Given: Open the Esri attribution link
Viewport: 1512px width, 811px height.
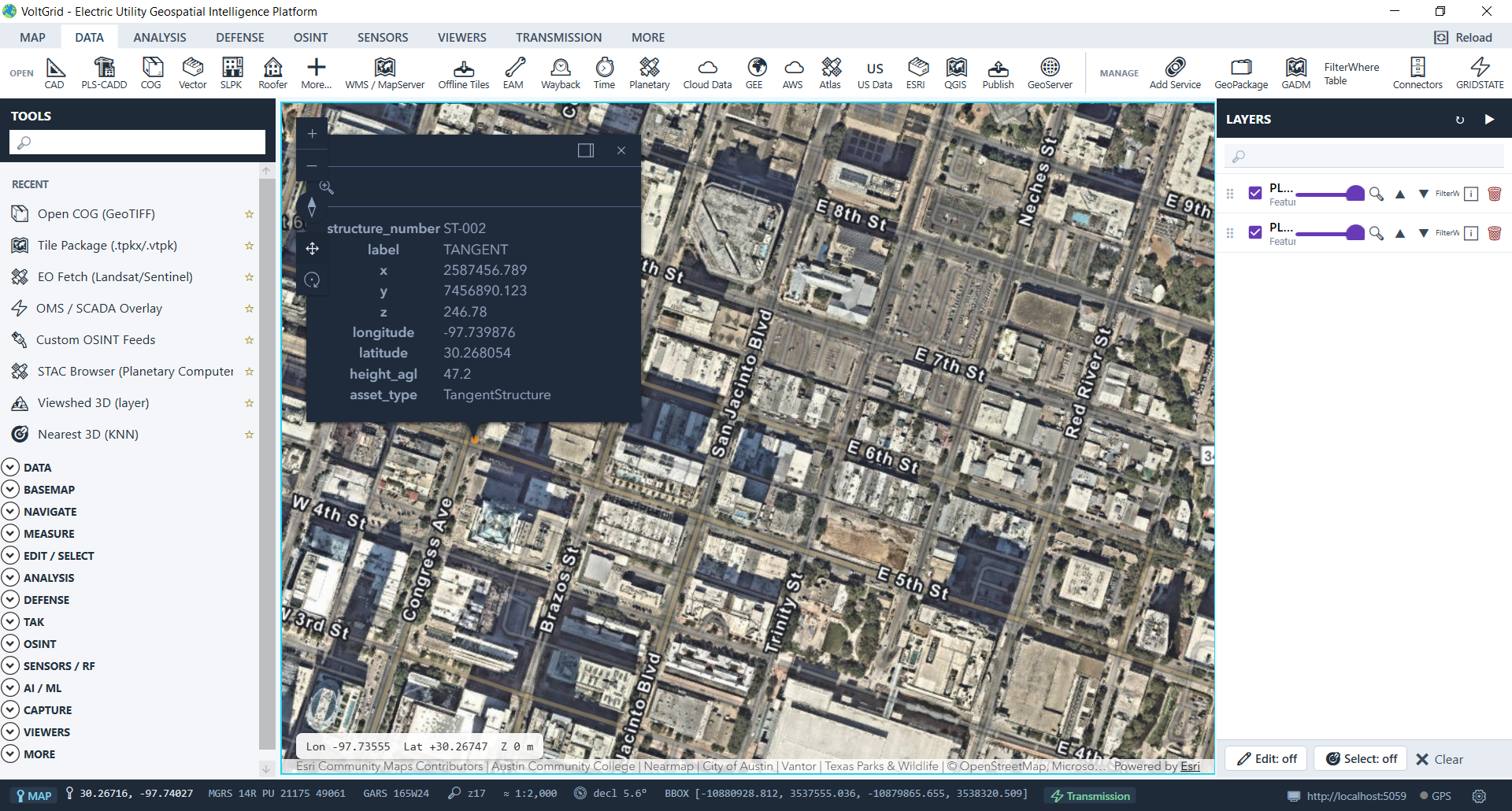Looking at the screenshot, I should (1191, 766).
